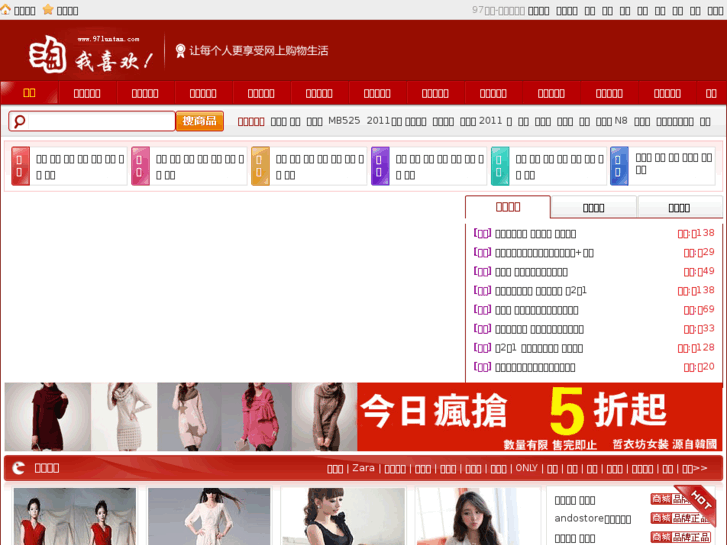The height and width of the screenshot is (545, 727).
Task: Open the product photo of model in black top
Action: point(343,516)
